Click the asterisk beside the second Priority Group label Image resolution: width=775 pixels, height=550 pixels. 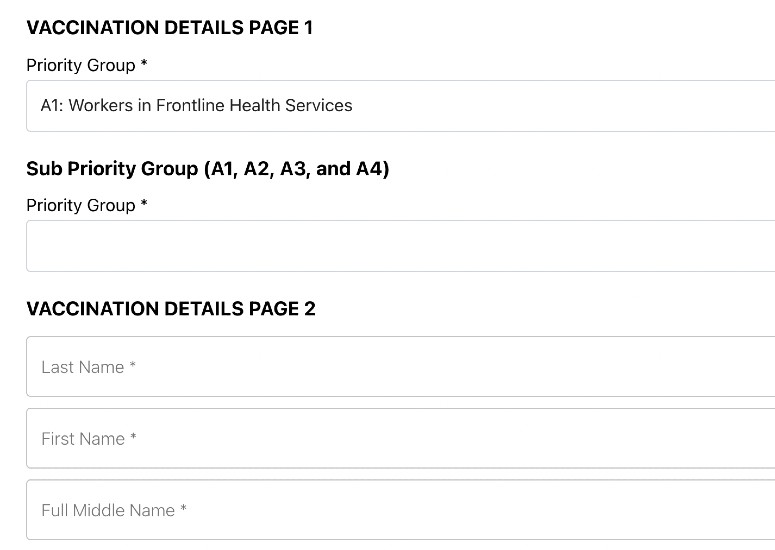click(x=144, y=203)
